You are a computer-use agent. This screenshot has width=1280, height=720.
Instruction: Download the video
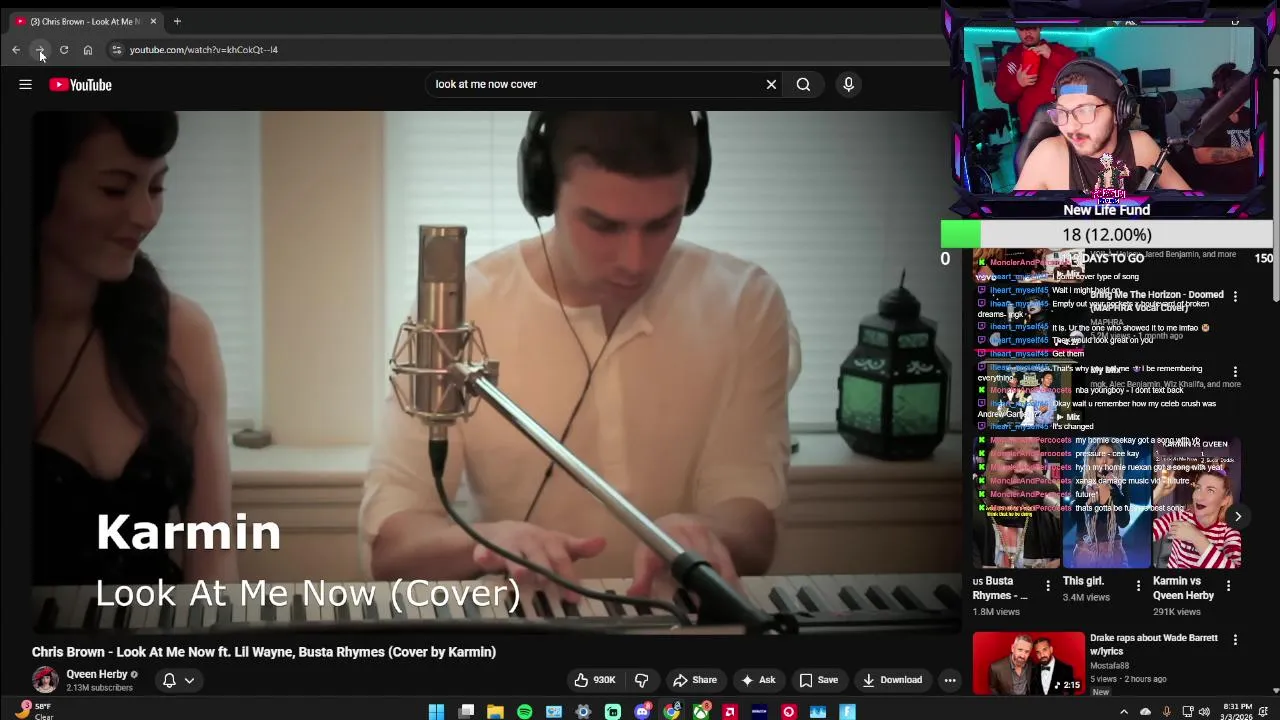click(x=892, y=680)
